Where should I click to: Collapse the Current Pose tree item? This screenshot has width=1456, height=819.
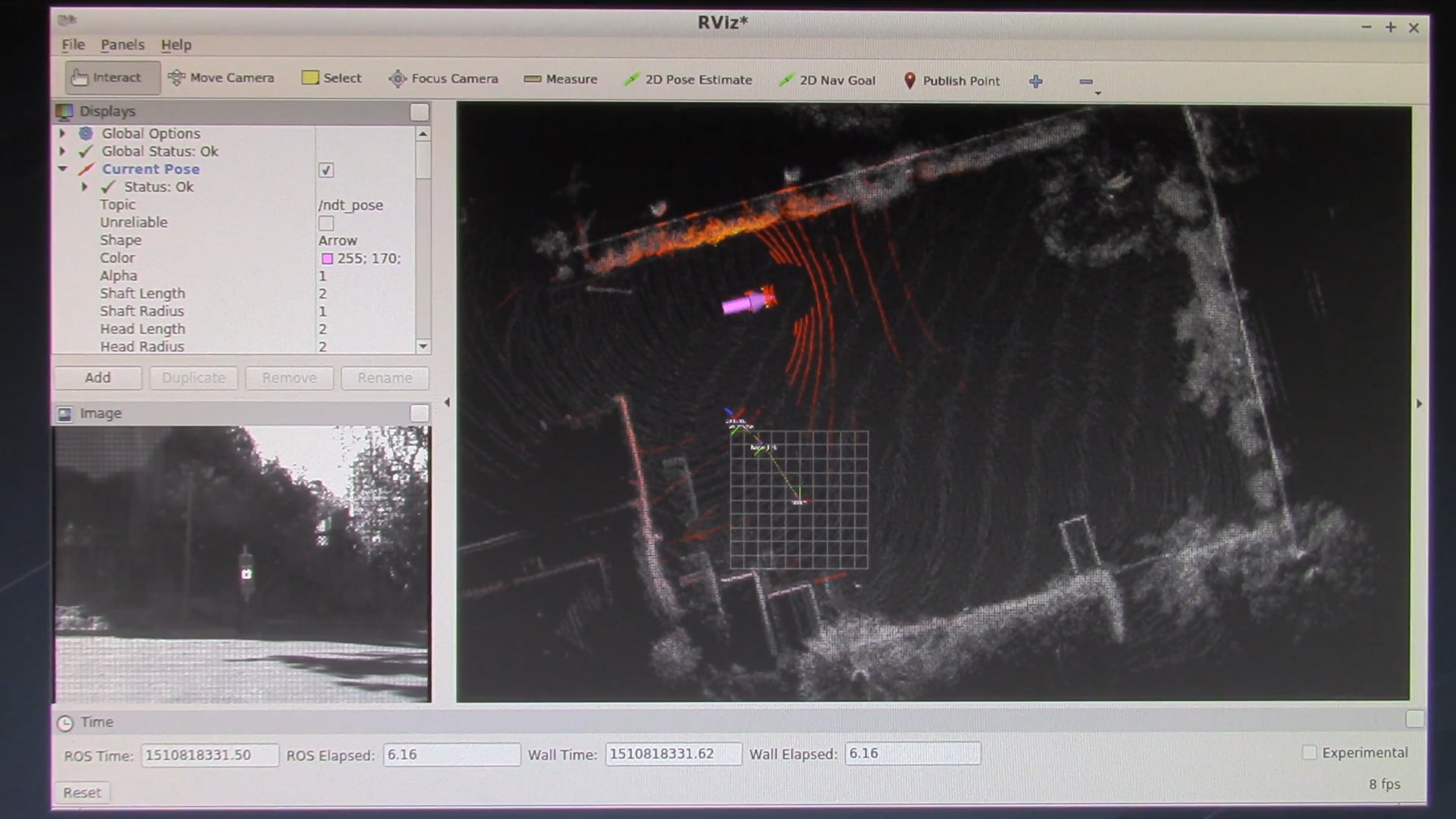(62, 169)
